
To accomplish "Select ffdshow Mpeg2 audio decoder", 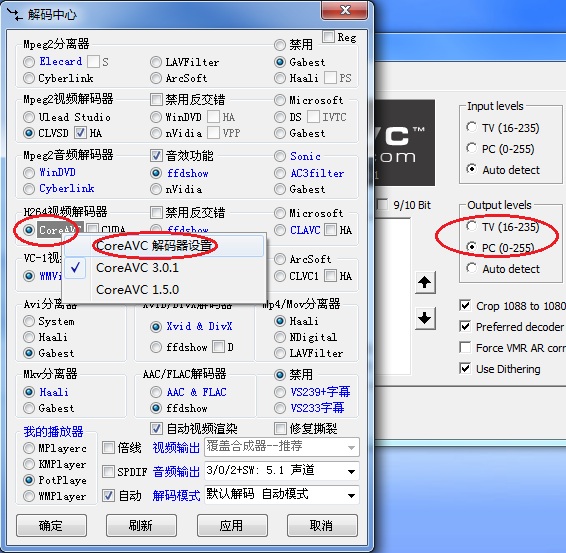I will click(x=156, y=173).
